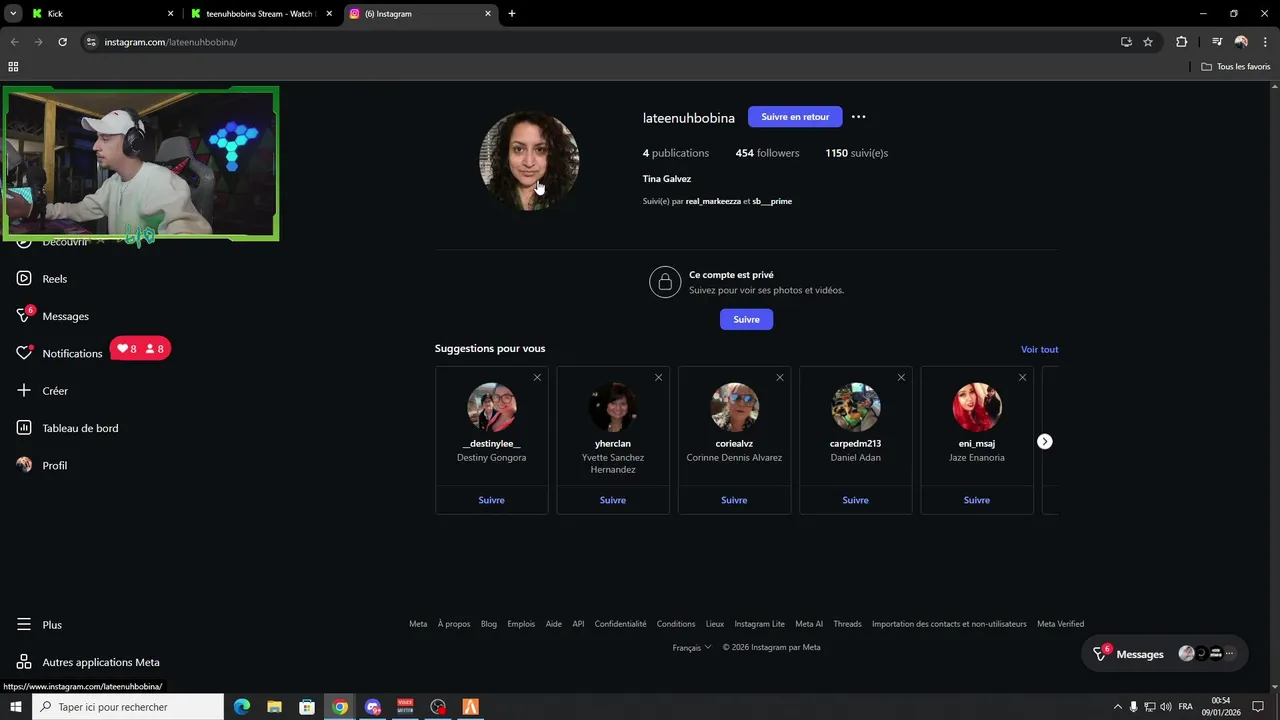The image size is (1280, 720).
Task: Click Taper ici pour rechercher box
Action: tap(128, 707)
